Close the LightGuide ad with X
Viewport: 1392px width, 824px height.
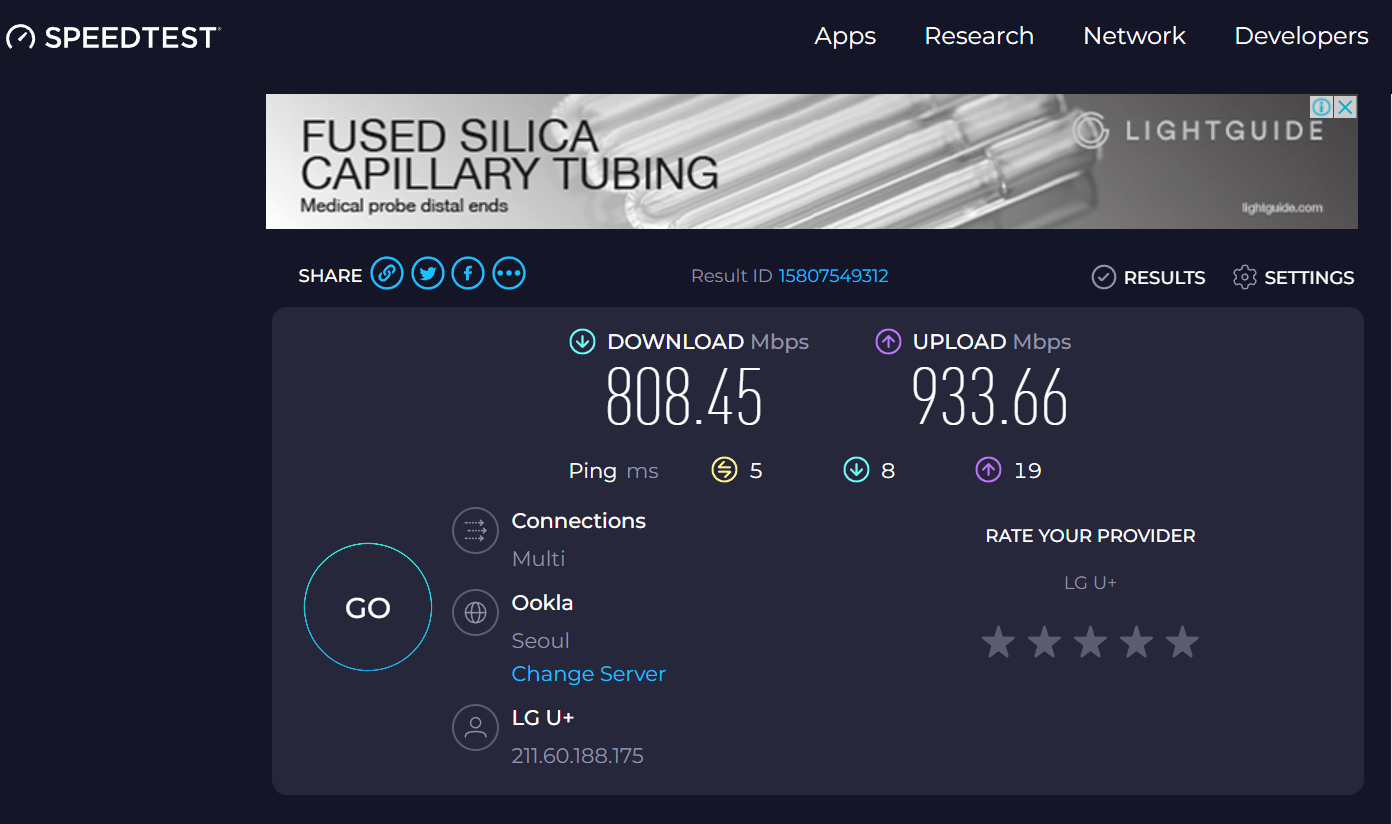tap(1346, 106)
